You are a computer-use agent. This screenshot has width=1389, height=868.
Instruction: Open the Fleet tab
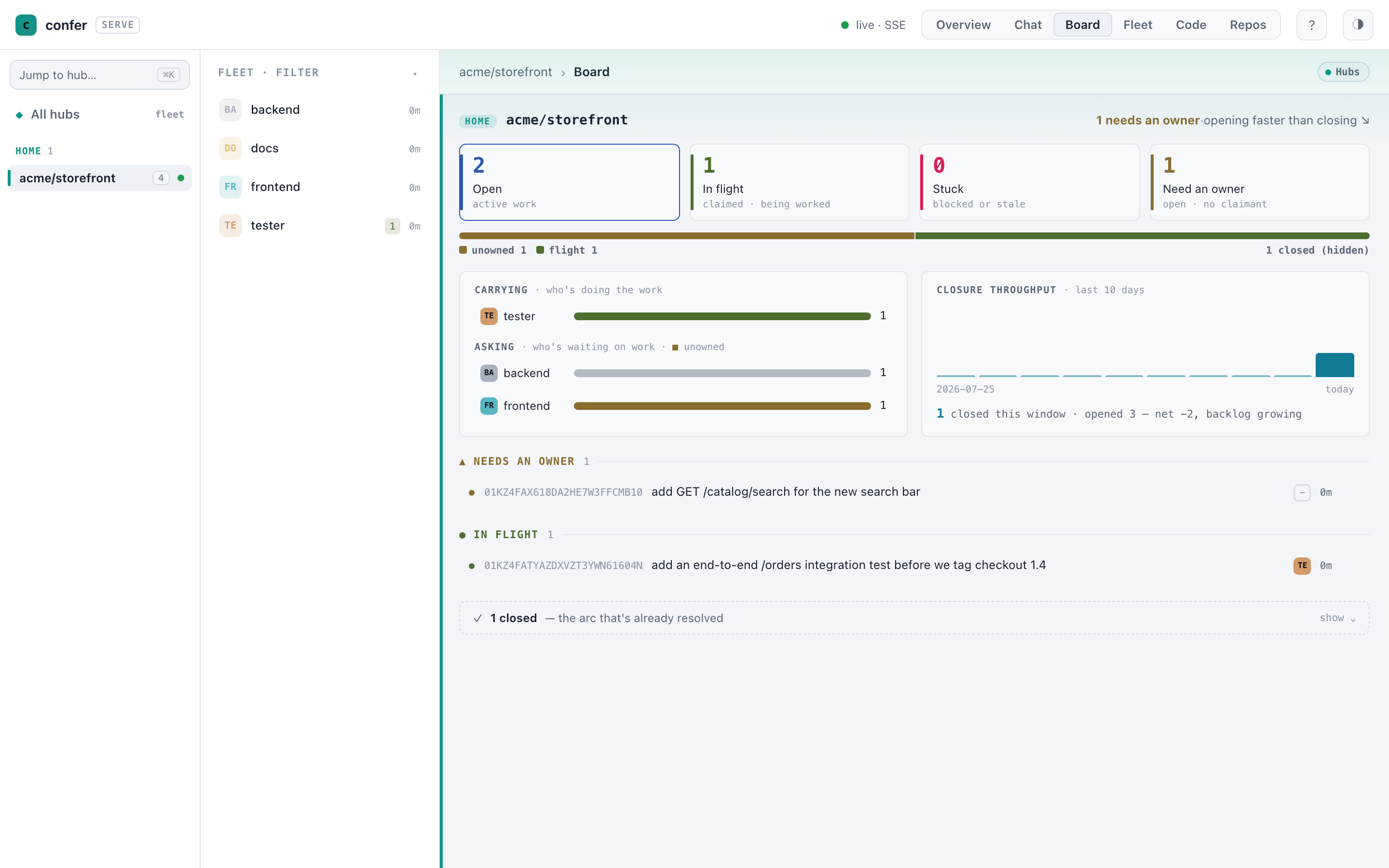coord(1138,25)
